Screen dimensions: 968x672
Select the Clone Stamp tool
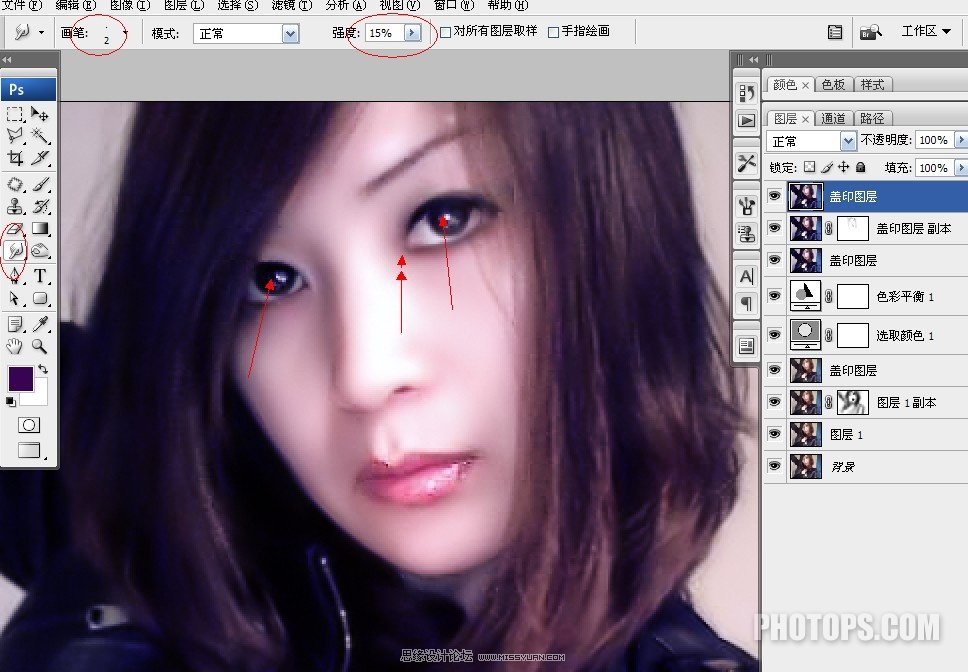pyautogui.click(x=15, y=206)
